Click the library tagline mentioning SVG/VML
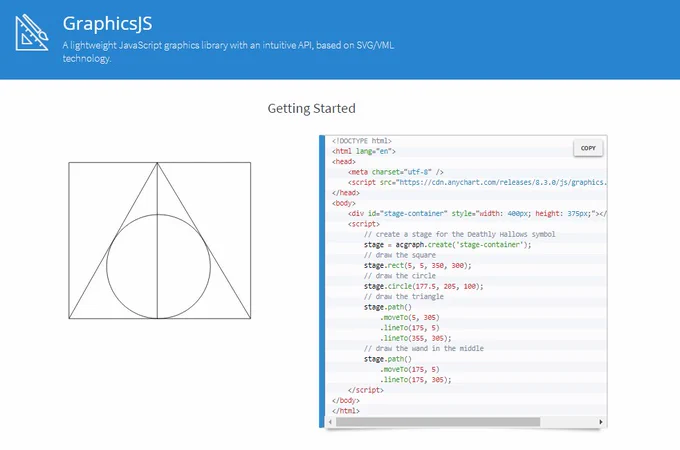This screenshot has height=450, width=680. tap(228, 52)
